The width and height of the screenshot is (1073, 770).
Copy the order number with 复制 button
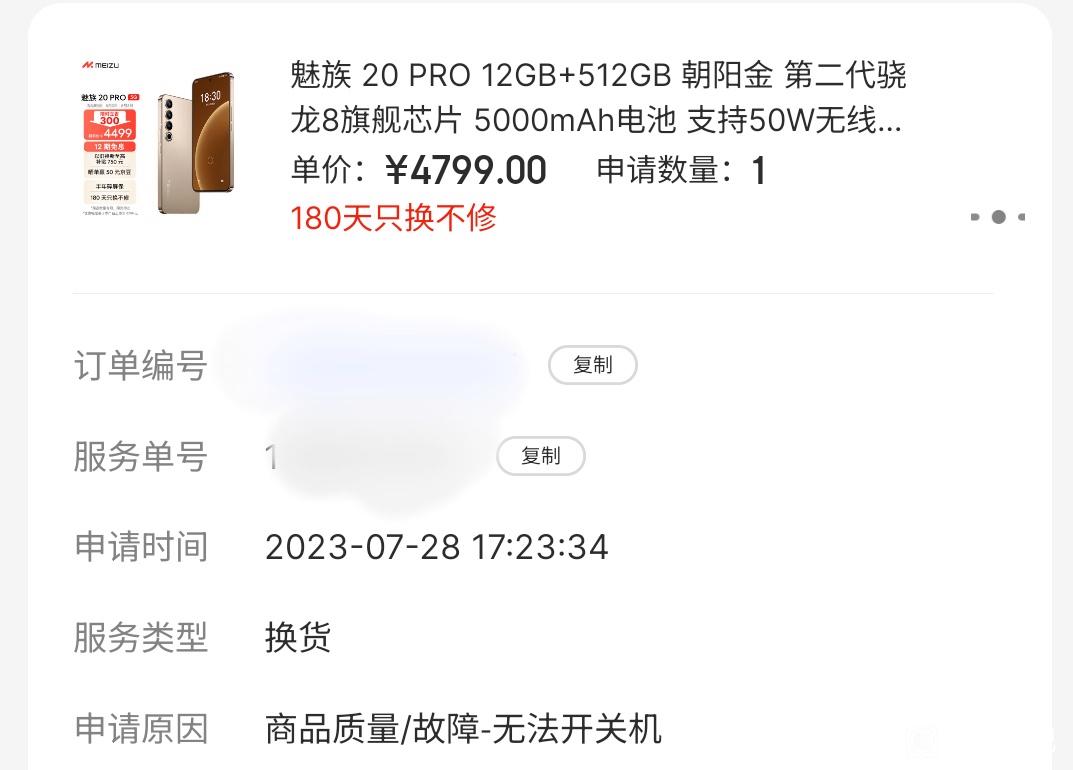[x=593, y=365]
